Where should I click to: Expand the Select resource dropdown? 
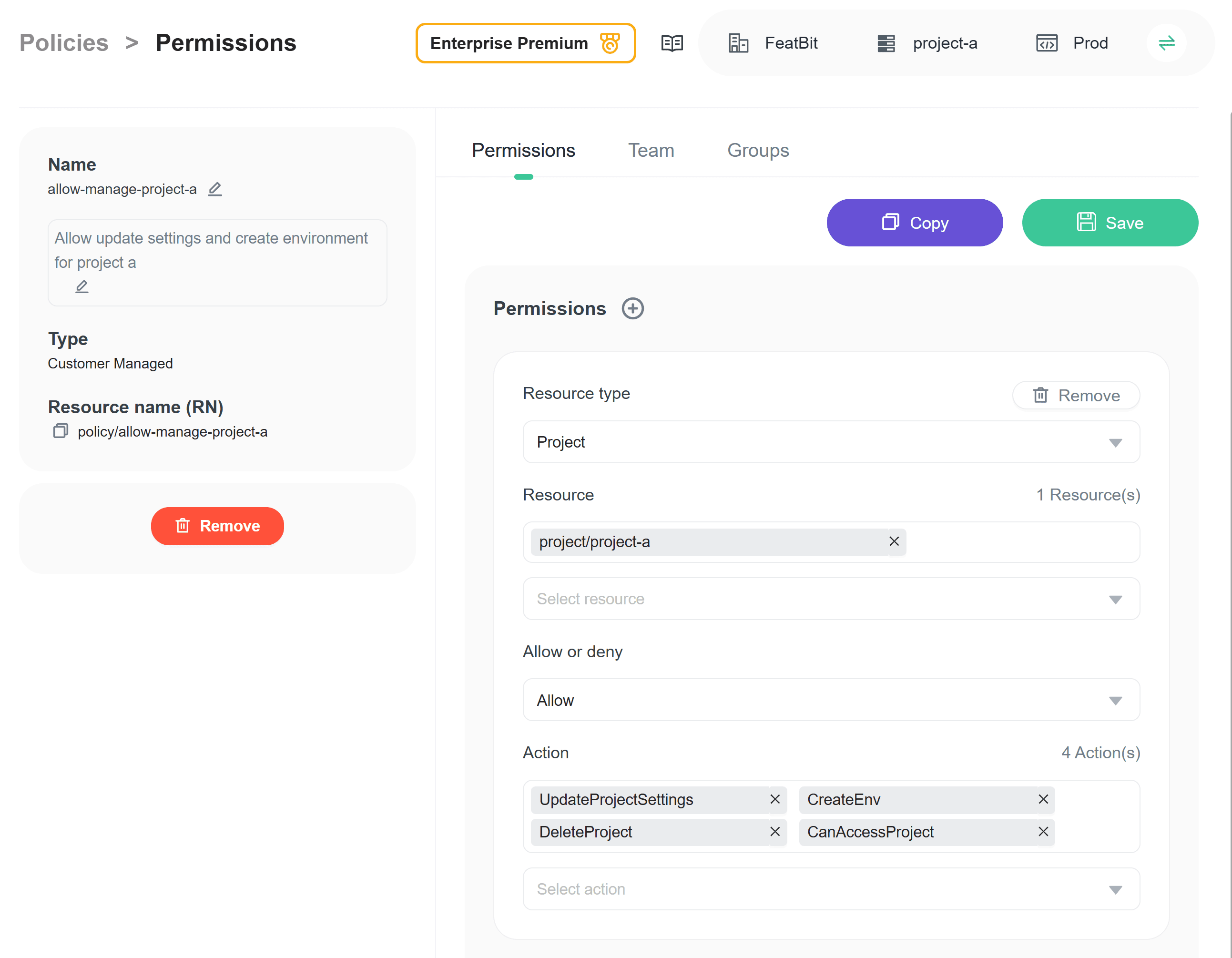coord(831,599)
